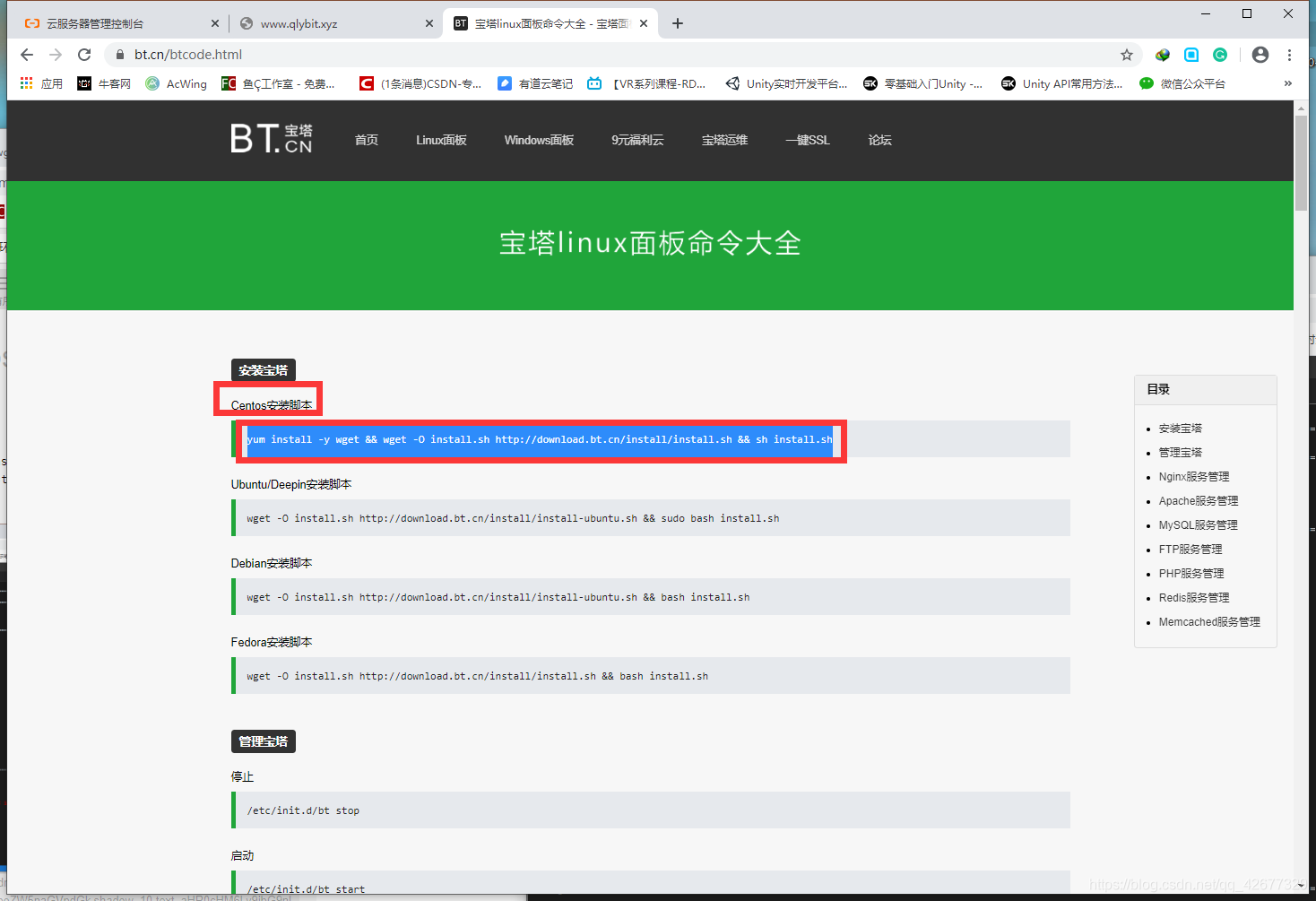Click the 安装宝塔 section label
1316x901 pixels.
click(x=264, y=370)
